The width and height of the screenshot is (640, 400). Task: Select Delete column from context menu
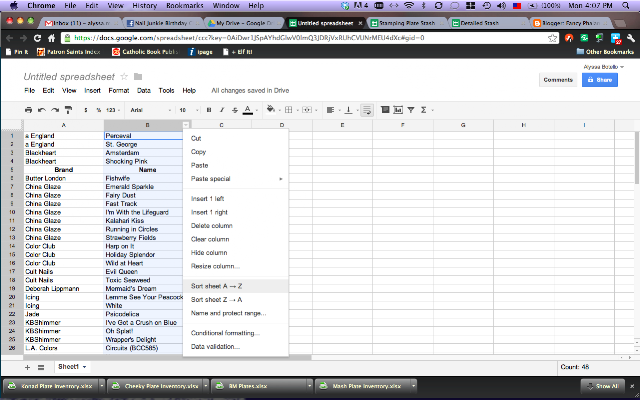[236, 226]
